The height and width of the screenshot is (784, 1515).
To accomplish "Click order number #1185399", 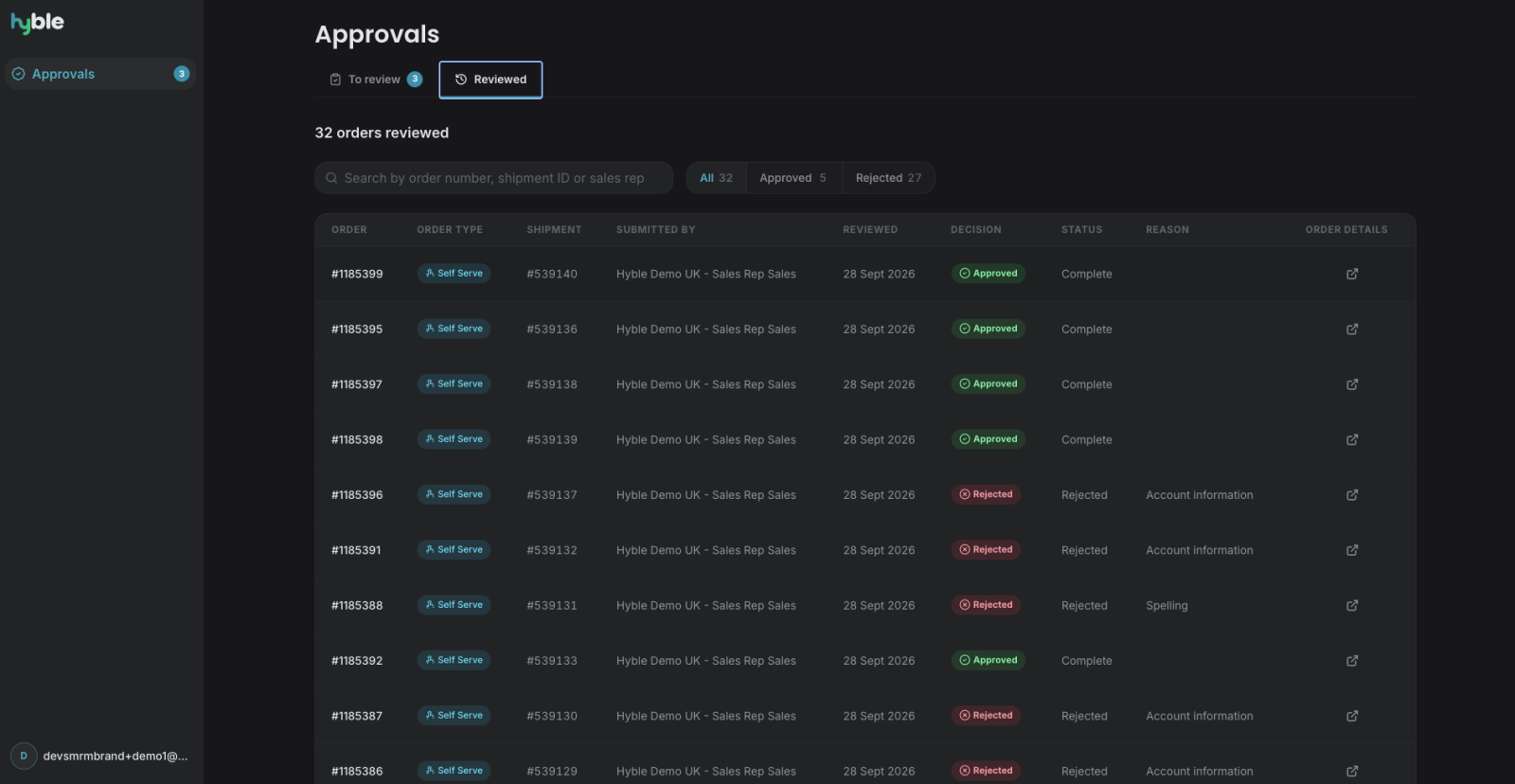I will [x=357, y=274].
